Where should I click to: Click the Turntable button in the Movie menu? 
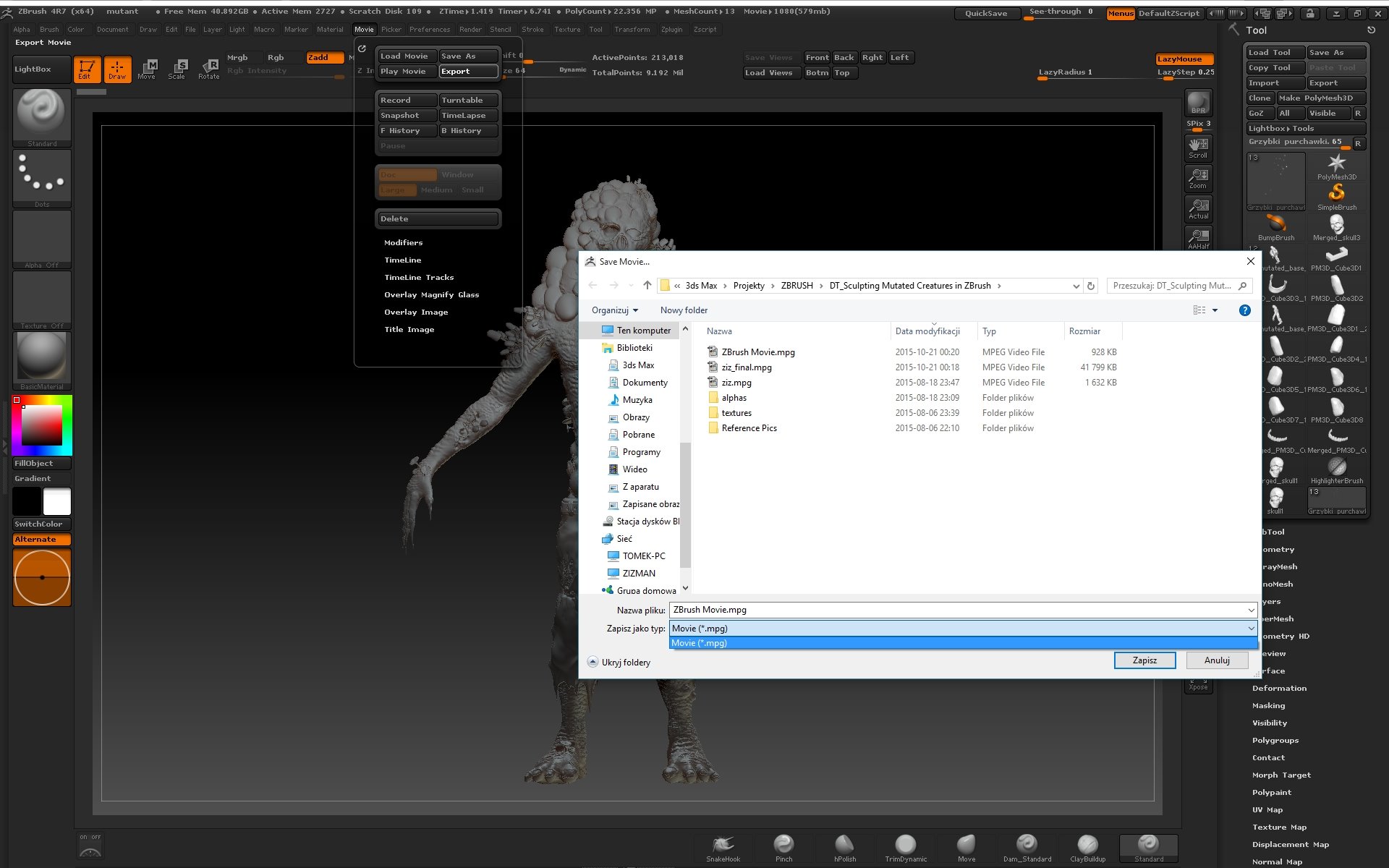point(468,100)
